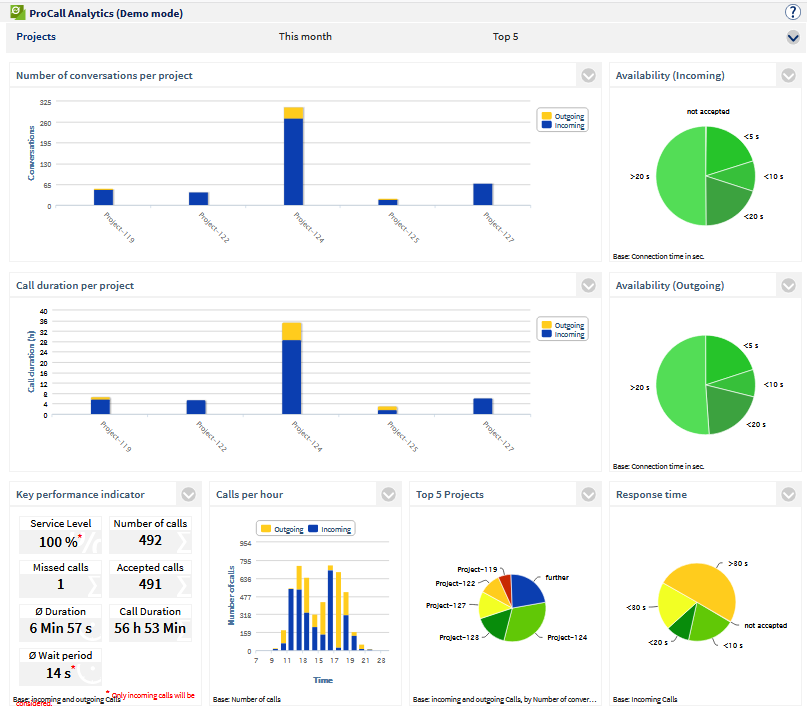The height and width of the screenshot is (715, 807).
Task: Click the >20 s slice in Availability (Outgoing) pie
Action: point(680,385)
